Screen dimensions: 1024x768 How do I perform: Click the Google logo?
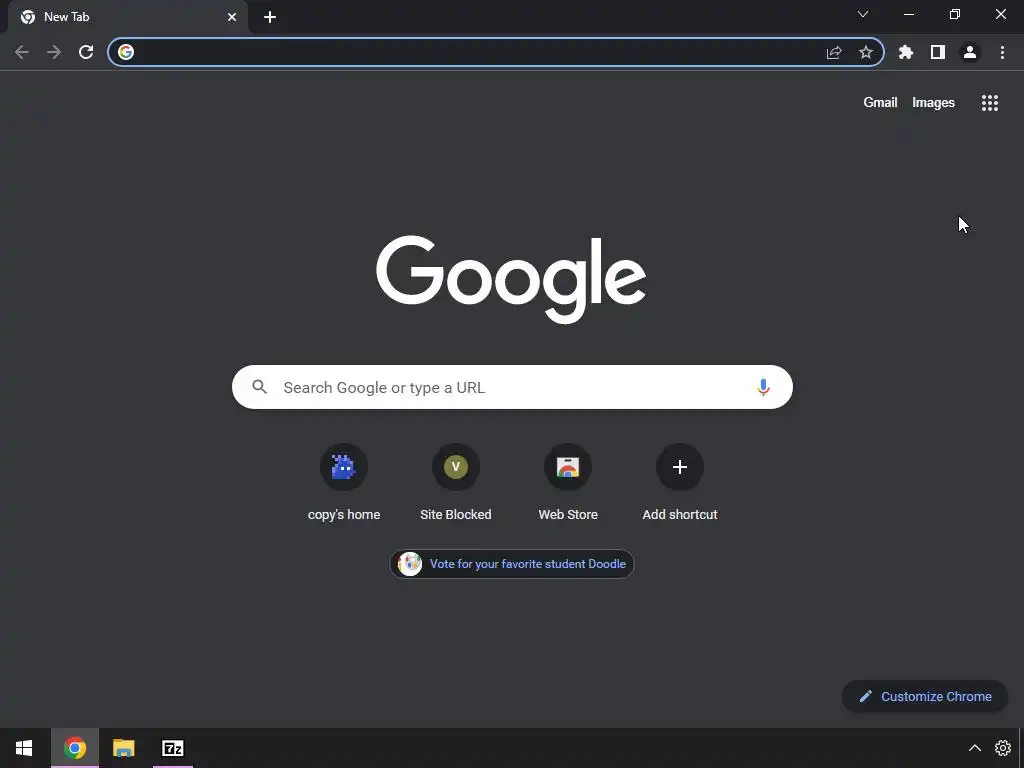click(511, 279)
